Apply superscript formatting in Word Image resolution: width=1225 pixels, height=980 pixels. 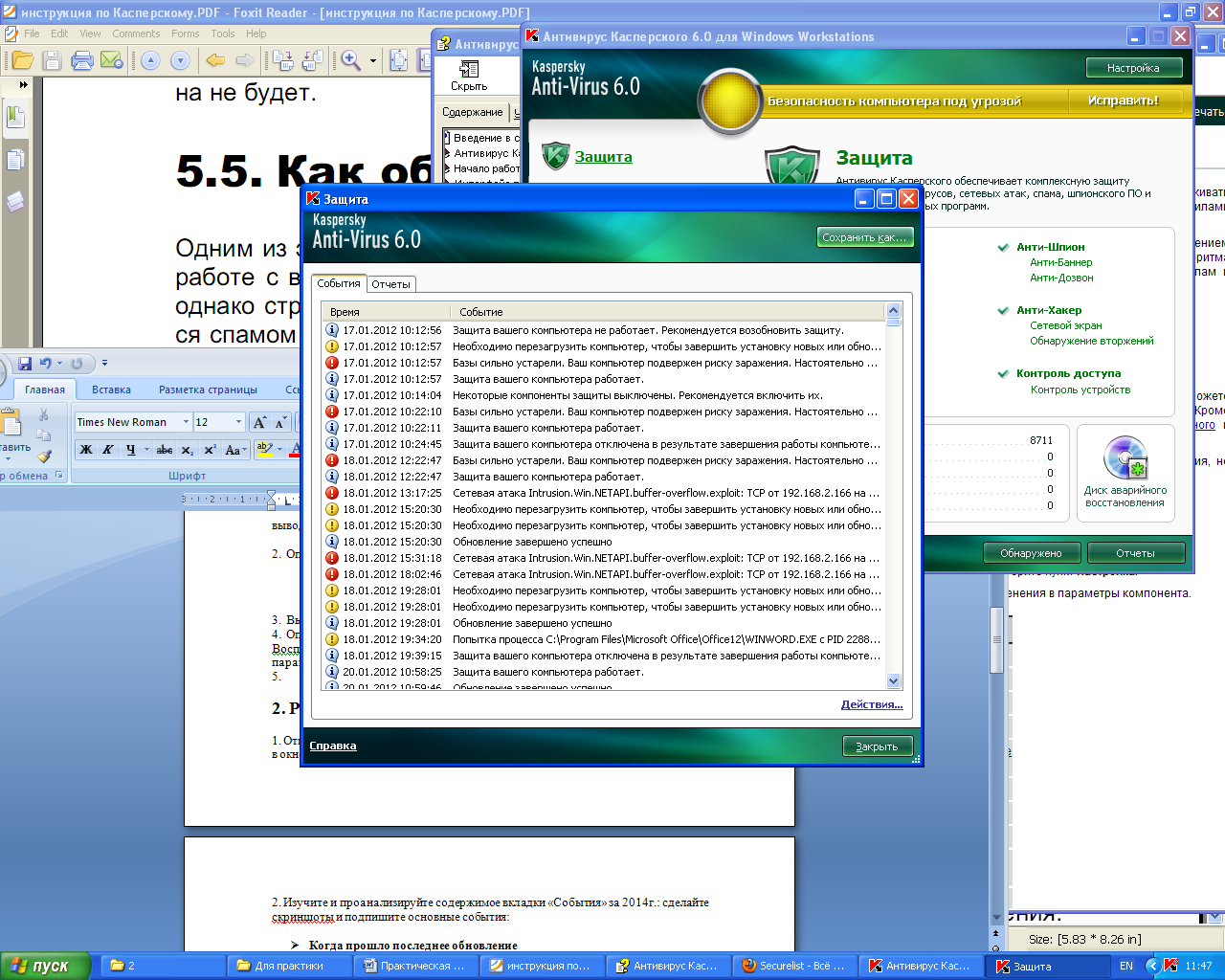point(211,450)
